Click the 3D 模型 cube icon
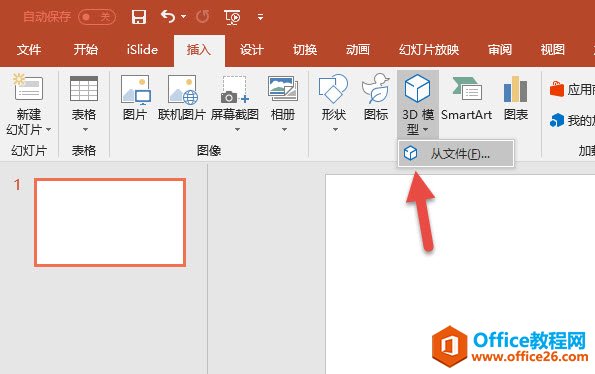This screenshot has width=595, height=374. pos(417,88)
